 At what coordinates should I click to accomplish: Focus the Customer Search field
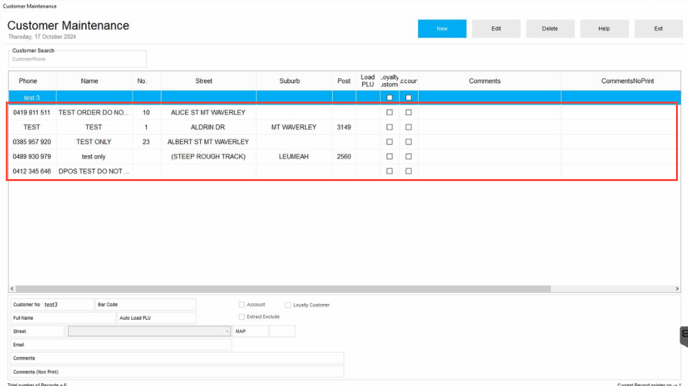coord(77,59)
